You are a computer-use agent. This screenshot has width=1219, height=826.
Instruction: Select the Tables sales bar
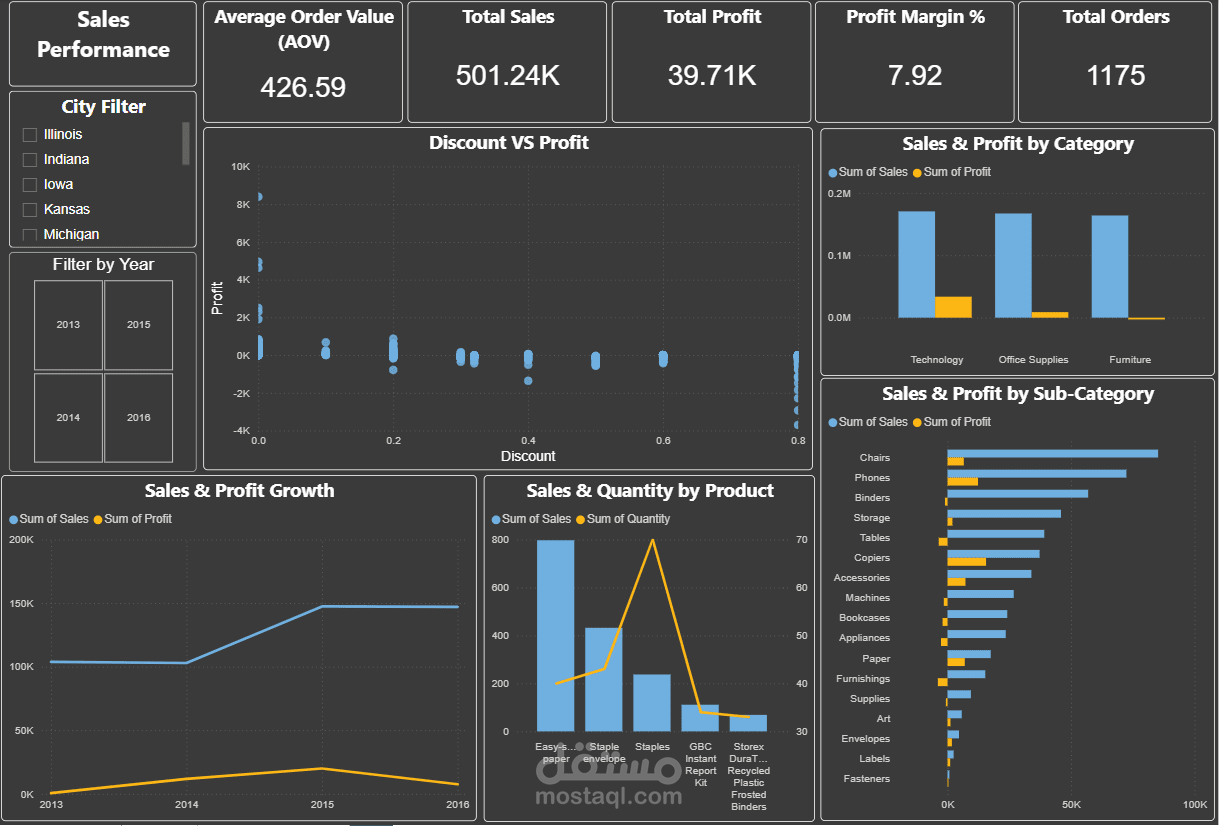[996, 534]
